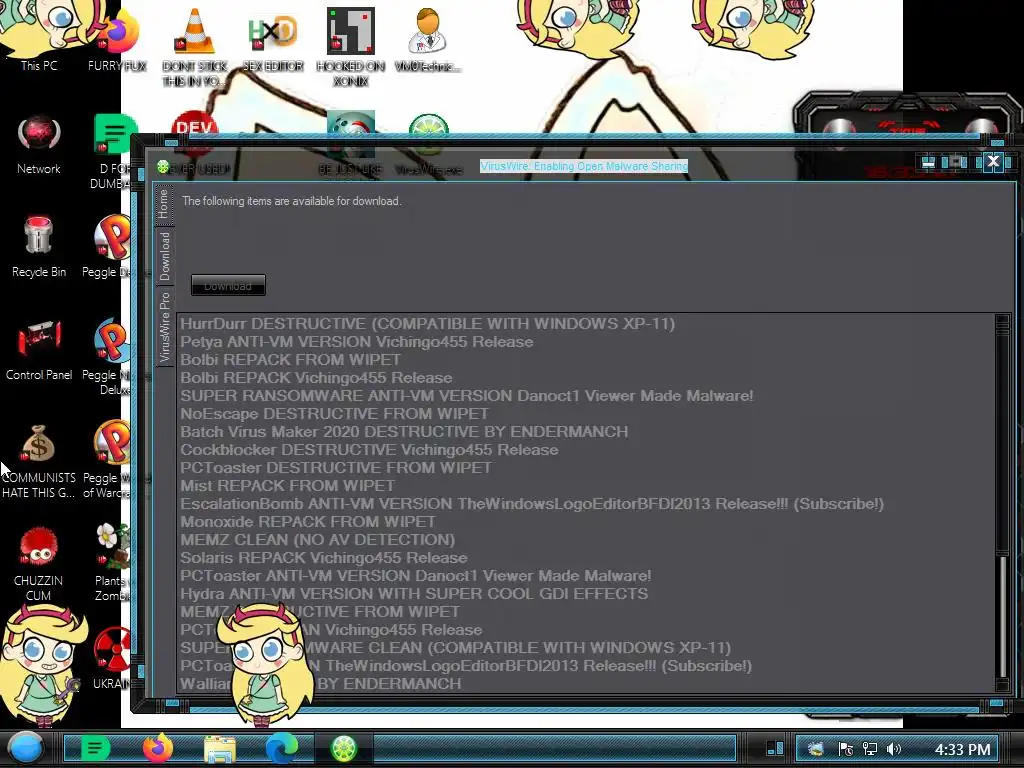Open the HxD SEX EDITOR shortcut
The width and height of the screenshot is (1024, 768).
tap(273, 39)
